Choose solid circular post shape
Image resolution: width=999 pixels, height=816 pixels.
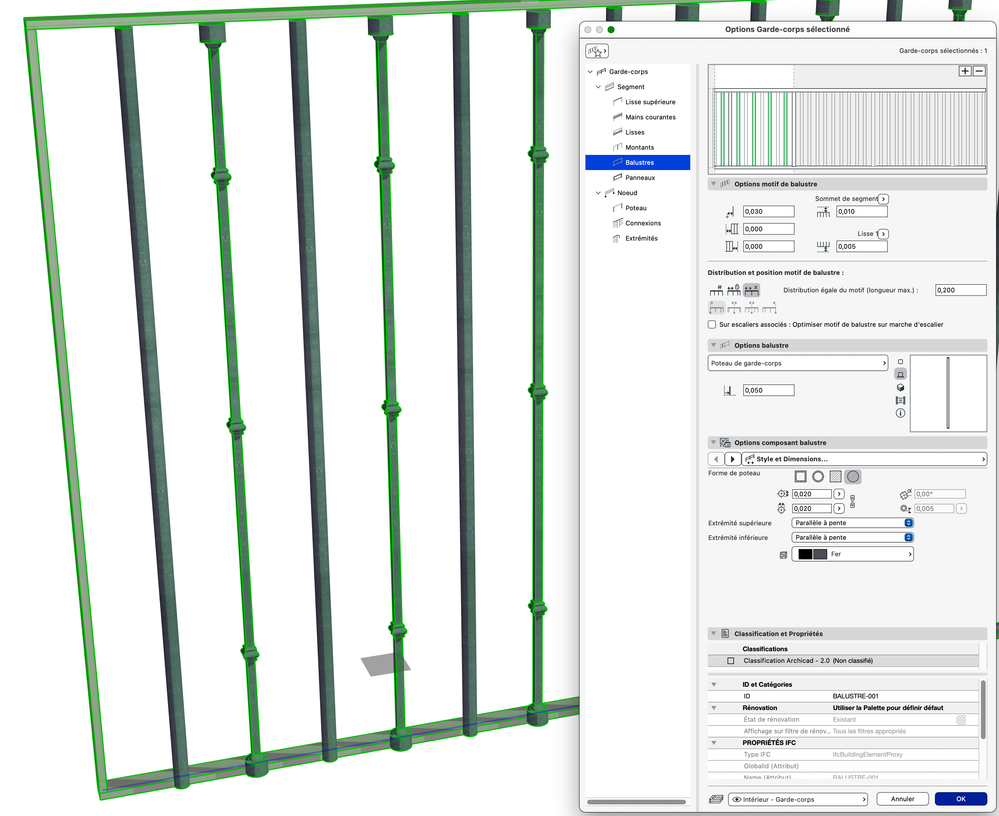tap(853, 476)
